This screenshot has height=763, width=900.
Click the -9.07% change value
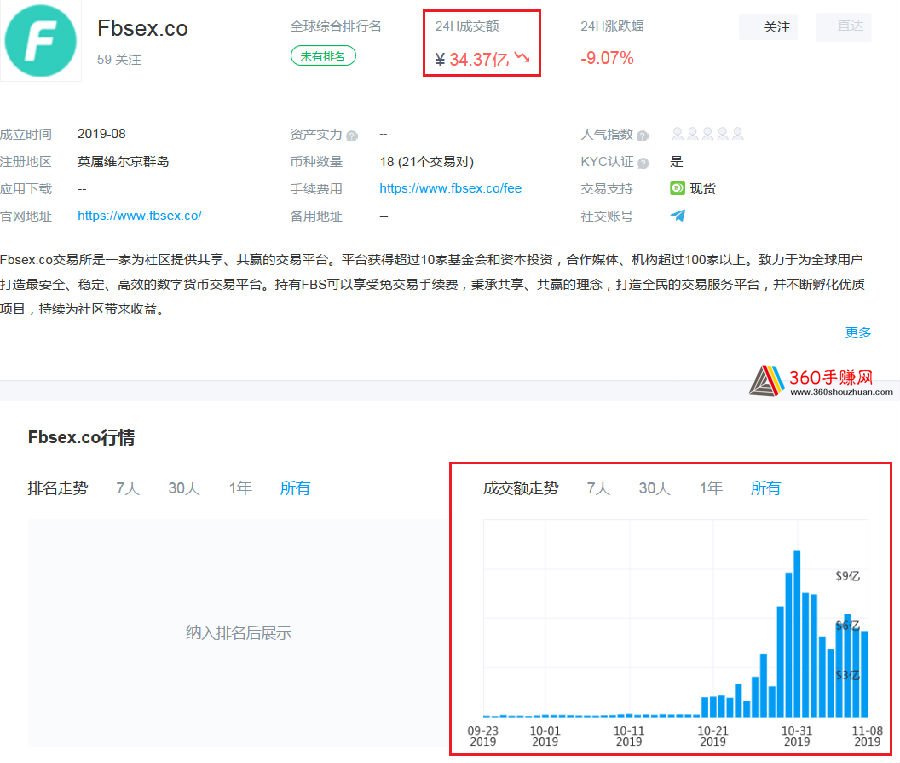click(x=607, y=58)
